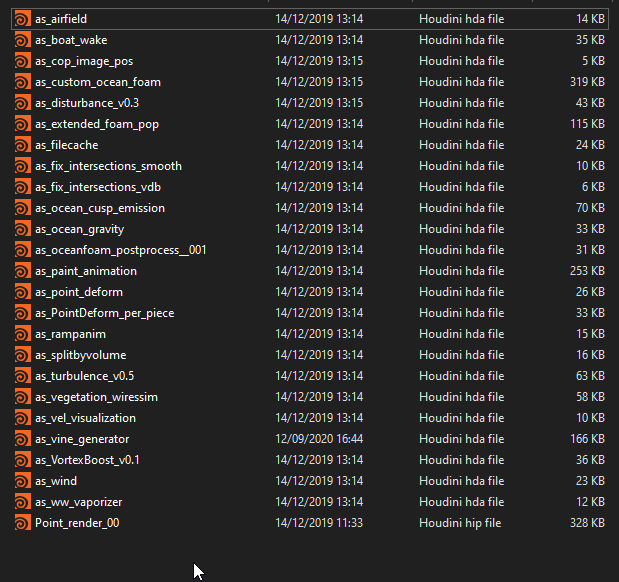Click the date 14/12/2019 11:33
This screenshot has width=619, height=582.
tap(319, 523)
